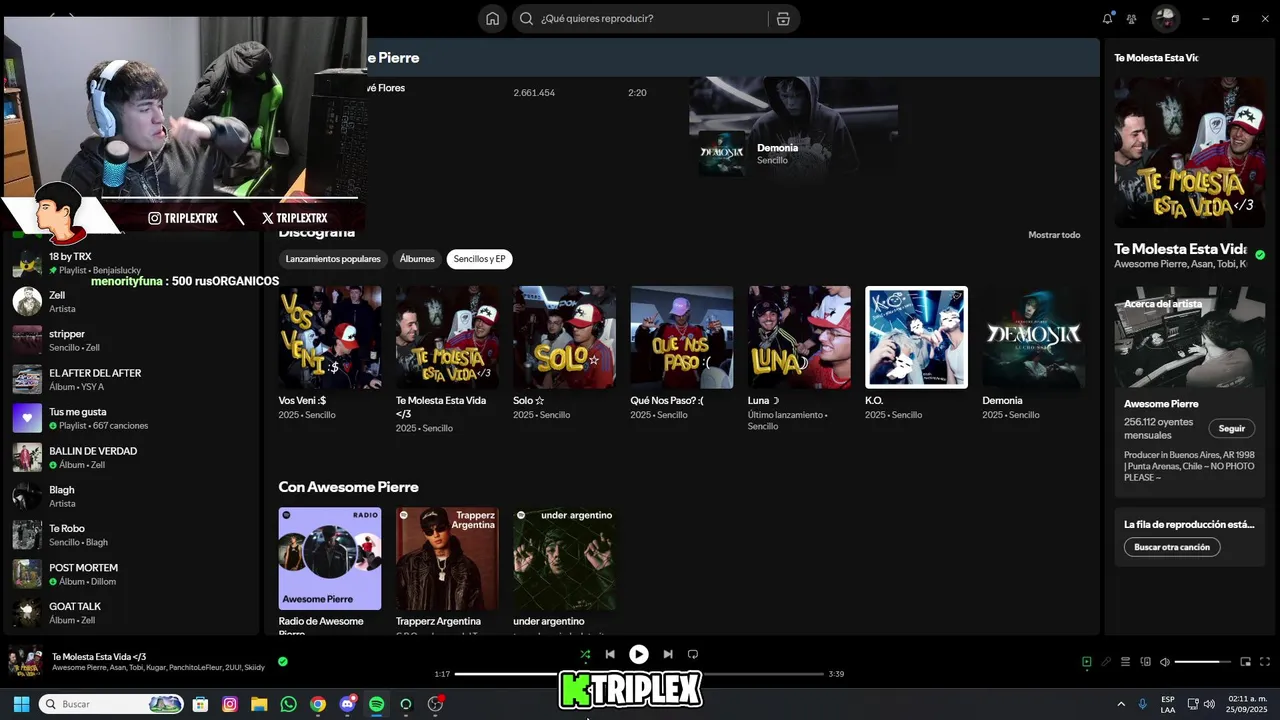Viewport: 1280px width, 720px height.
Task: Open the 'Luna ☽' latest release card
Action: [799, 359]
